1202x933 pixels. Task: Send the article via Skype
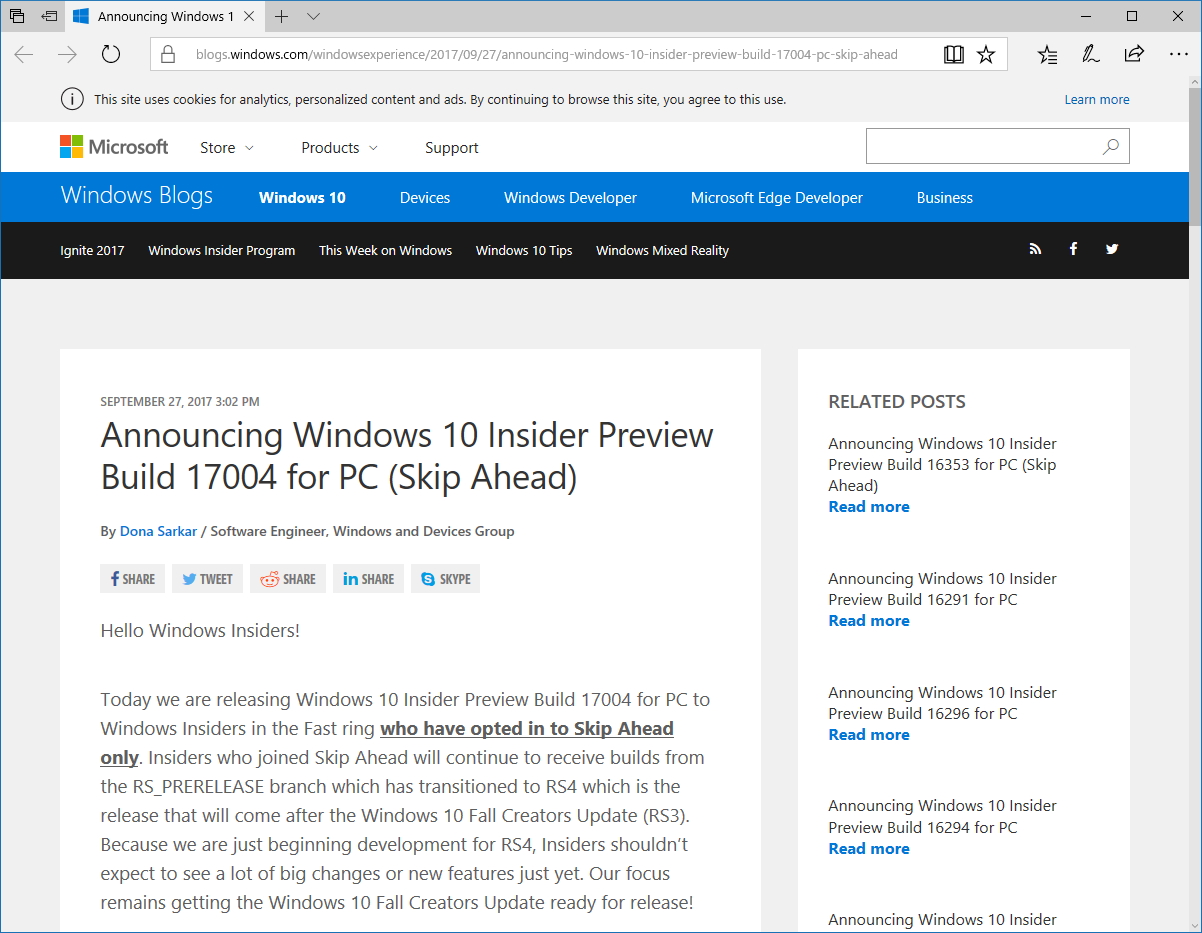coord(444,578)
